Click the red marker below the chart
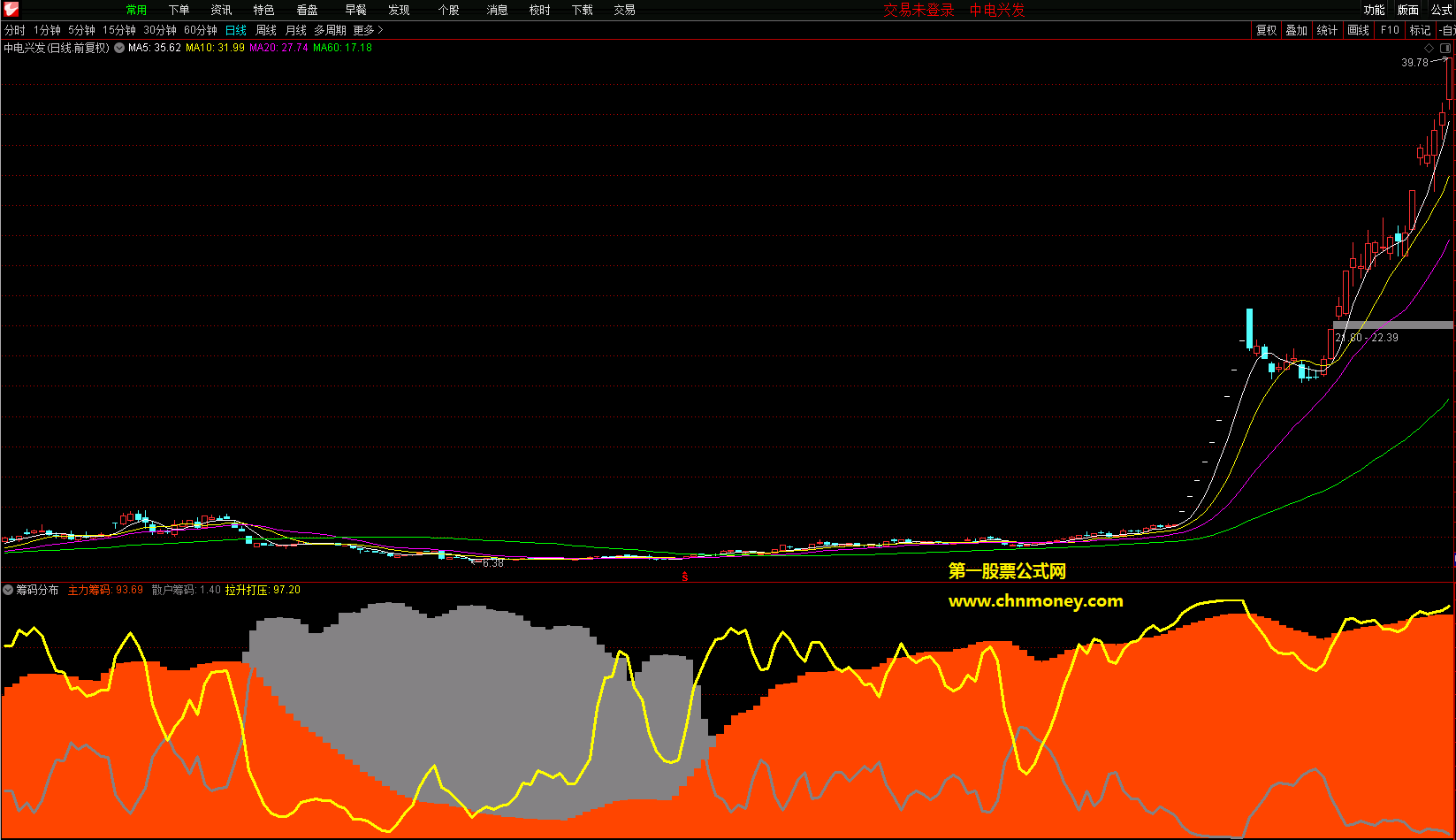This screenshot has height=840, width=1456. pyautogui.click(x=684, y=577)
